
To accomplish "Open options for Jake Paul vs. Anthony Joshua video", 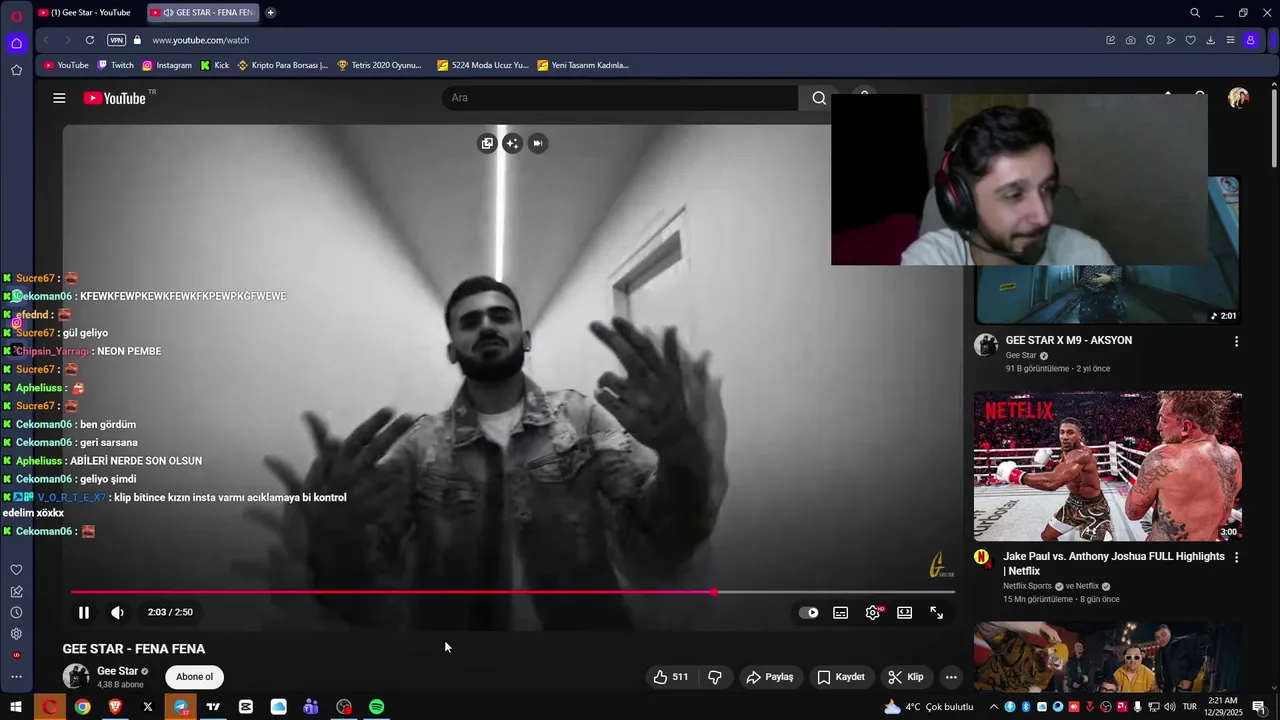I will tap(1236, 557).
